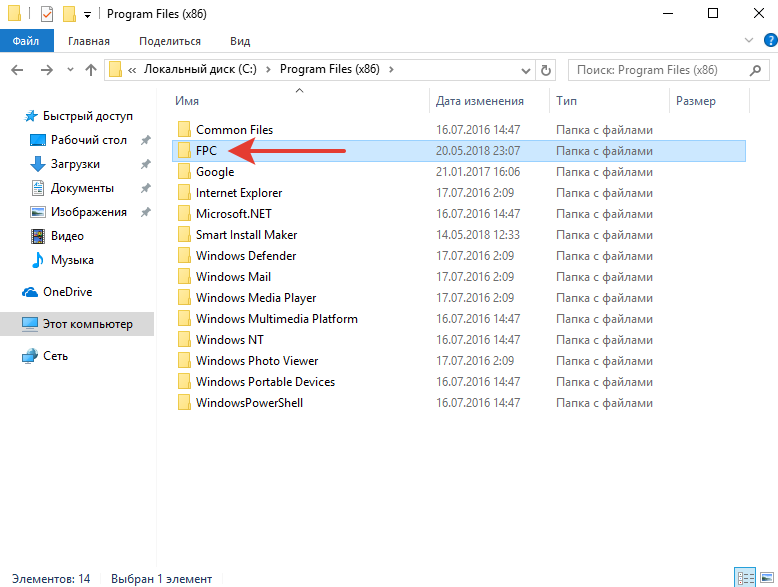The width and height of the screenshot is (778, 587).
Task: Open Документы in the sidebar
Action: (x=82, y=188)
